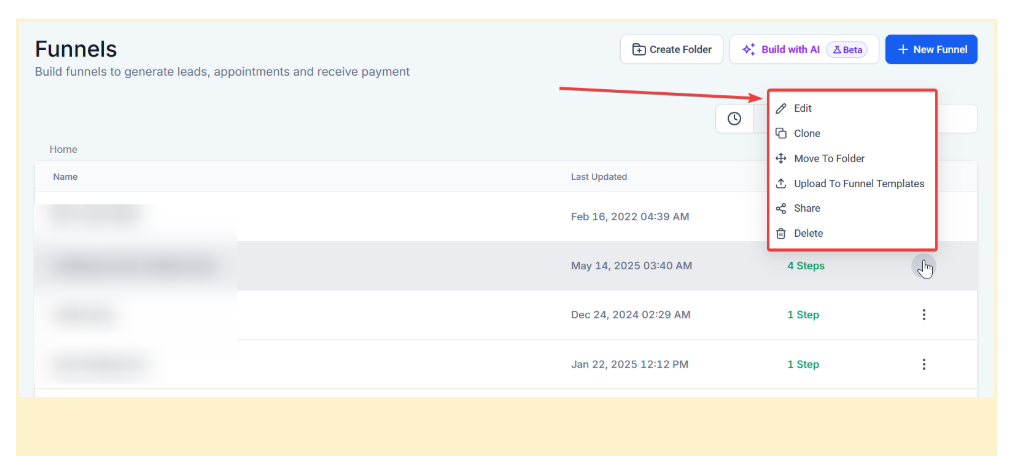Open the 4 Steps link
Screen dimensions: 1013x460
(x=805, y=266)
